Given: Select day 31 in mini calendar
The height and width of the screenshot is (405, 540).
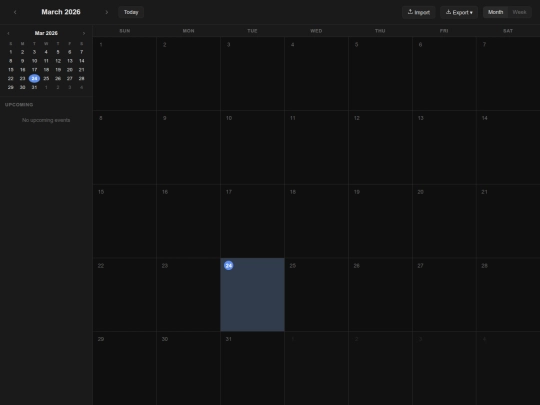Looking at the screenshot, I should click(x=34, y=87).
